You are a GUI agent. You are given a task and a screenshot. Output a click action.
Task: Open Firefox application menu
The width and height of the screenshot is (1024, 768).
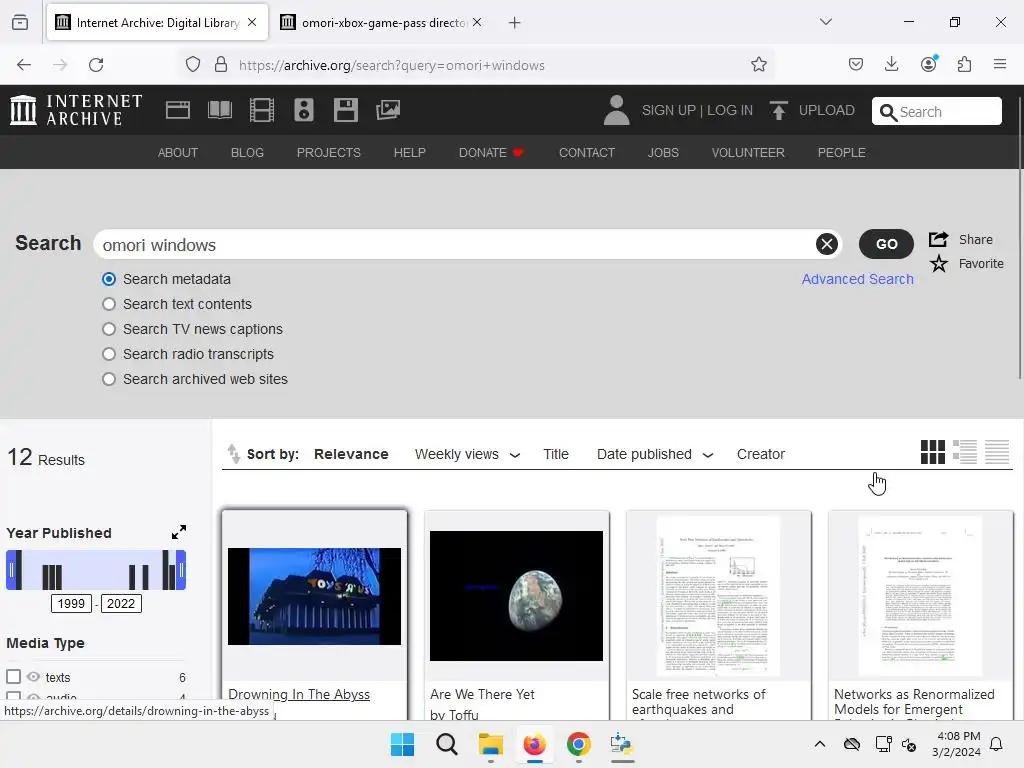1000,64
